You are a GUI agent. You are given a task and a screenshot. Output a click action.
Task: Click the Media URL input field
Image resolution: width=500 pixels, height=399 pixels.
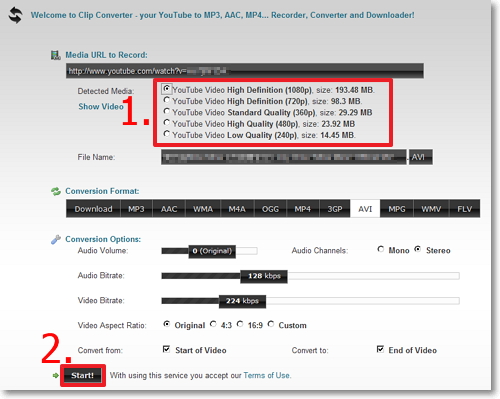pos(245,71)
